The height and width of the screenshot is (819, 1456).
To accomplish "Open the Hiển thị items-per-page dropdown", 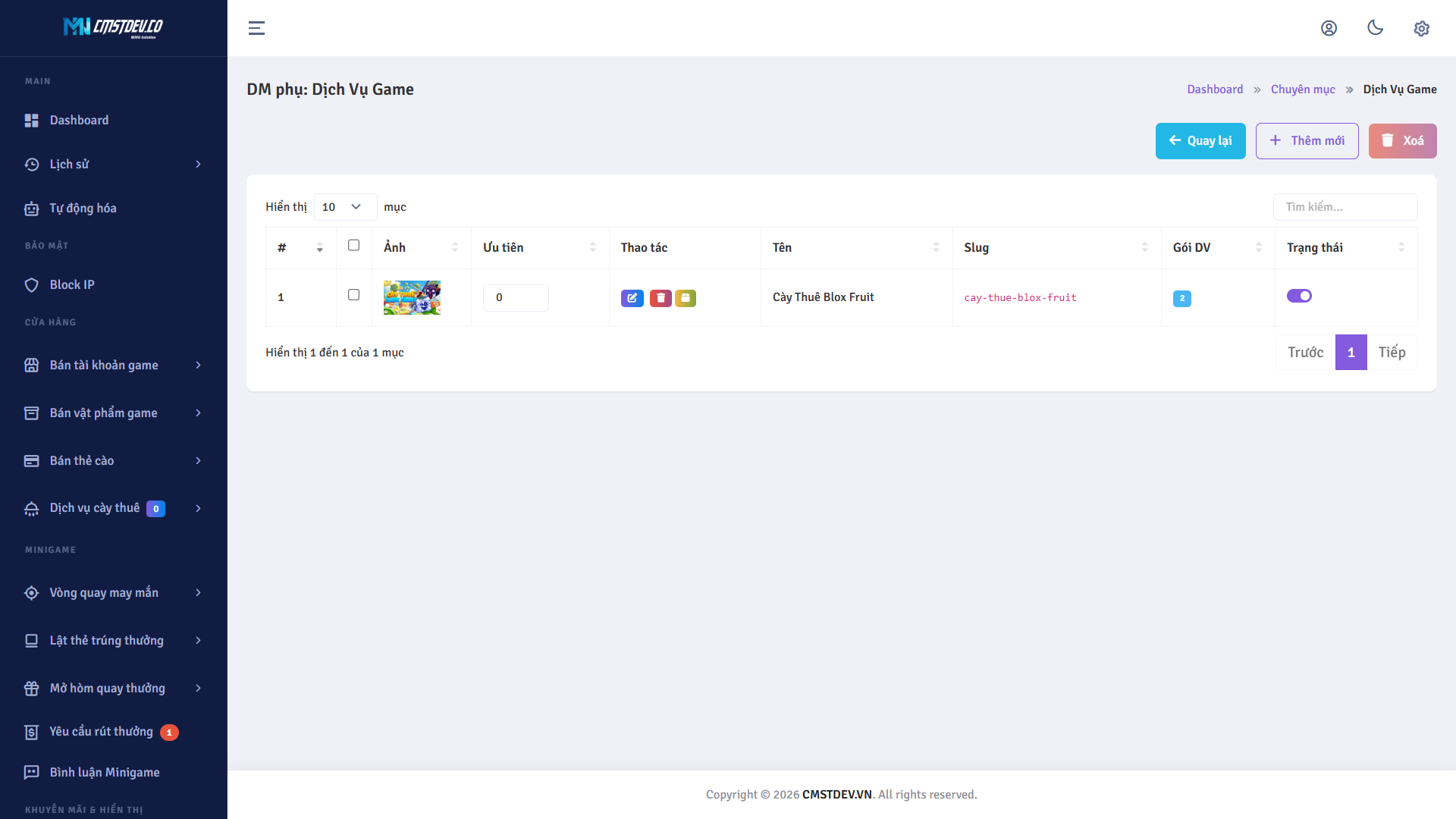I will click(345, 206).
